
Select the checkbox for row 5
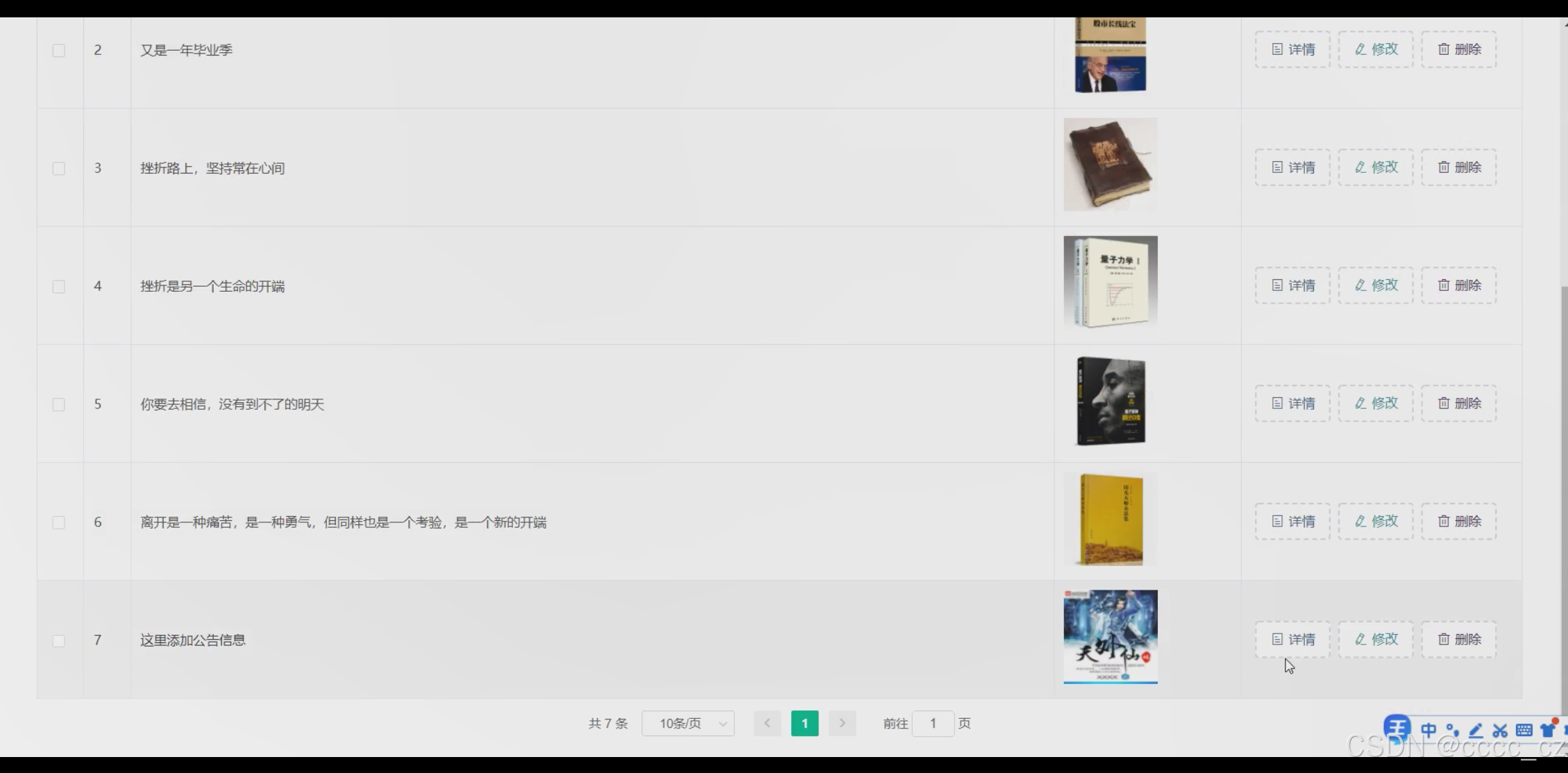[x=59, y=405]
